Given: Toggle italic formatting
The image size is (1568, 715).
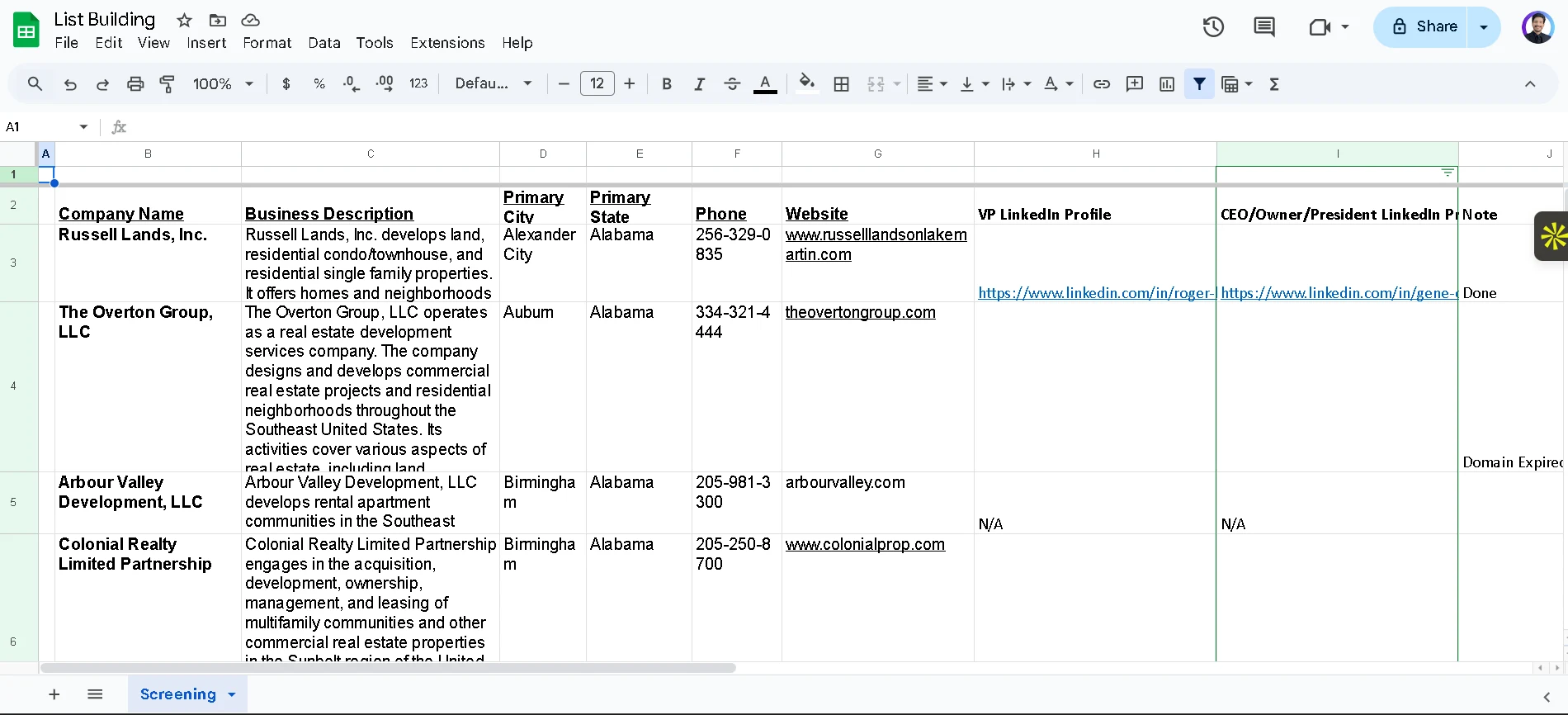Looking at the screenshot, I should point(699,83).
